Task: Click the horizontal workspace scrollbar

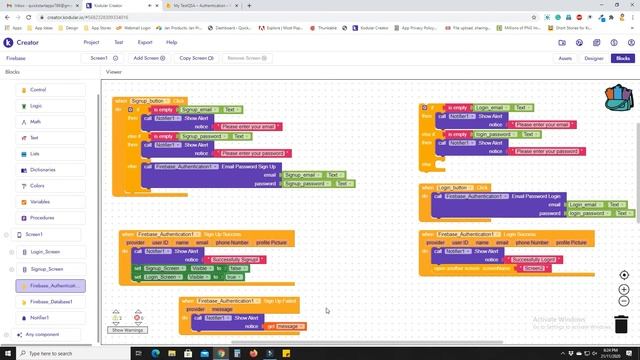Action: (367, 342)
